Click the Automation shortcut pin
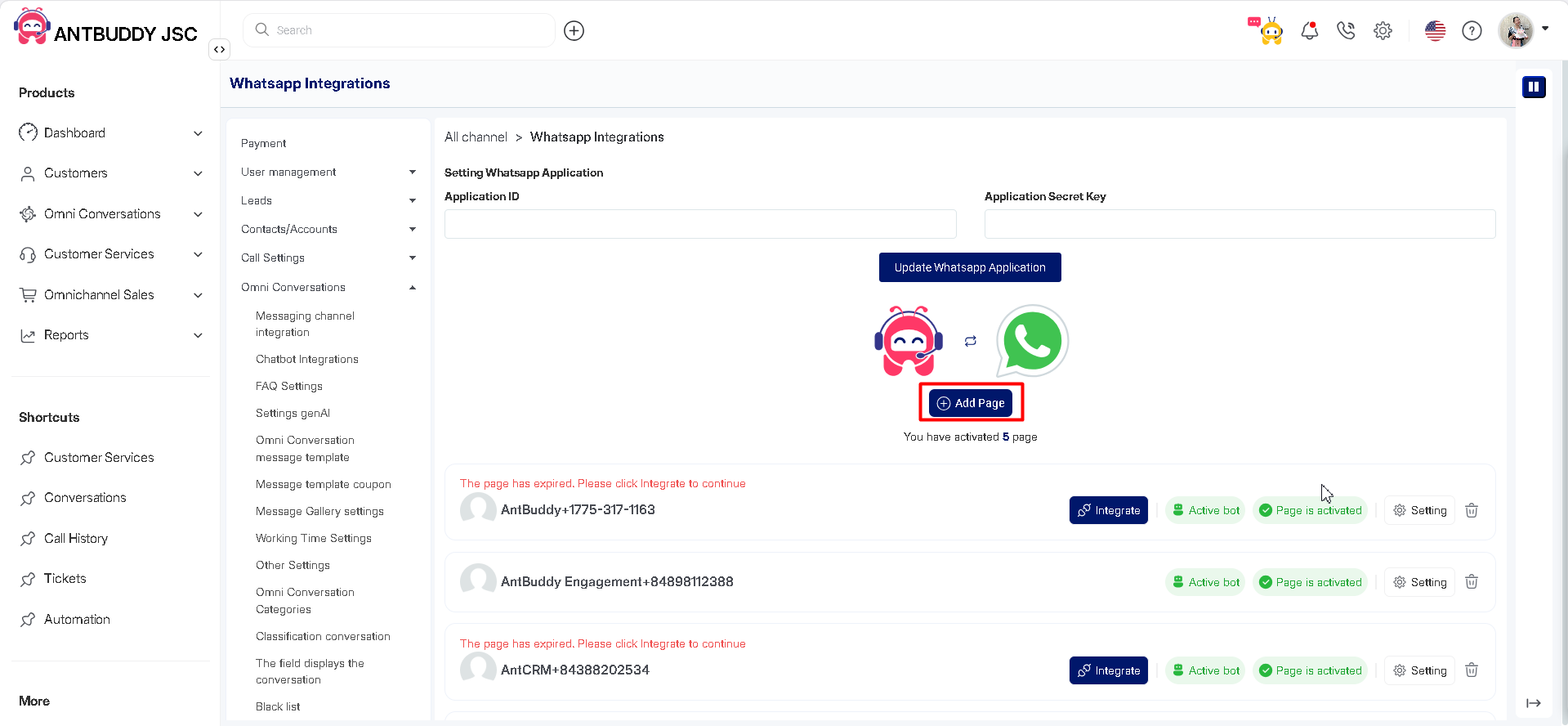1568x726 pixels. pyautogui.click(x=28, y=620)
